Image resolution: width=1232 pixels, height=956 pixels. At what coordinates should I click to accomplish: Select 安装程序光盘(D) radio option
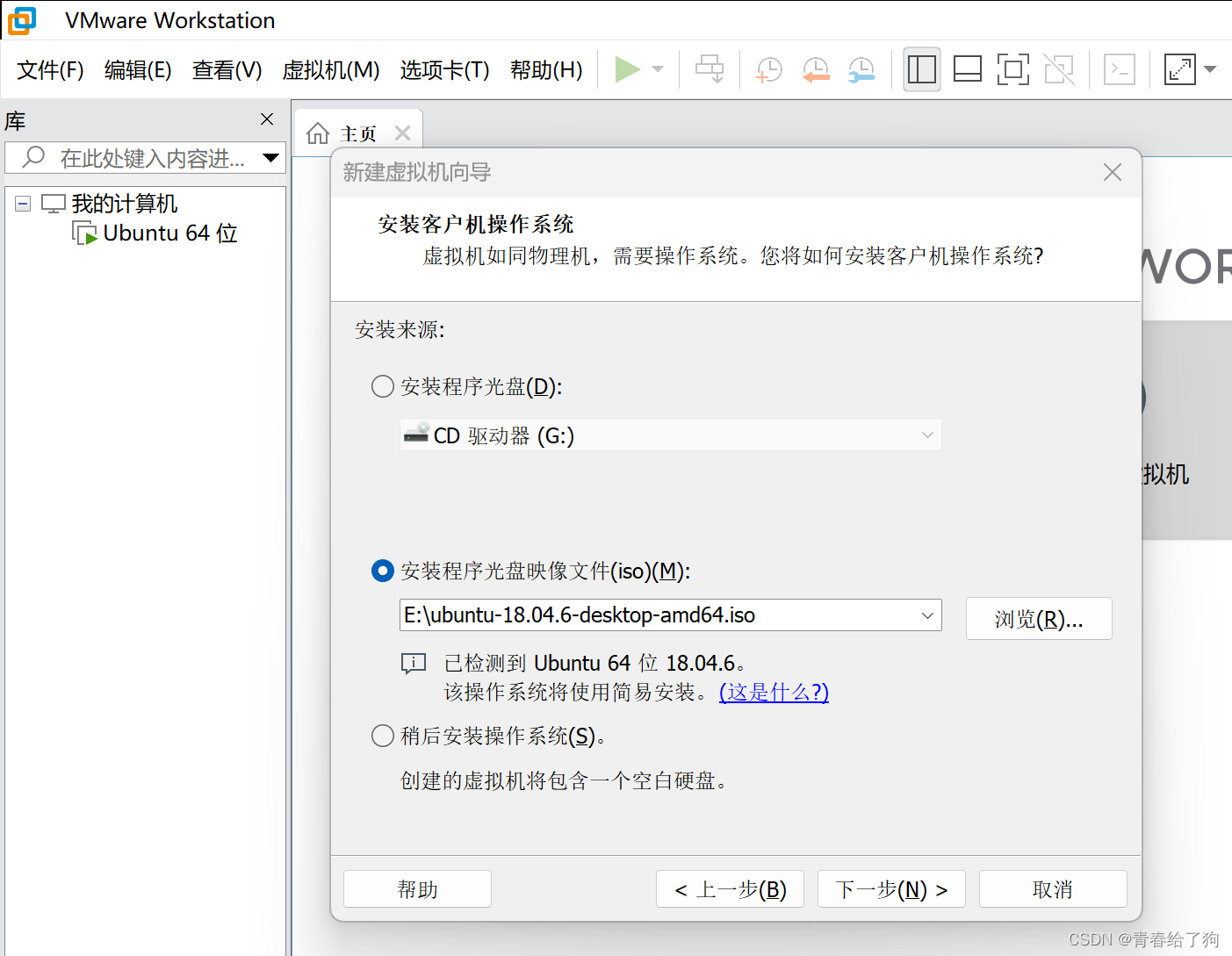click(382, 386)
